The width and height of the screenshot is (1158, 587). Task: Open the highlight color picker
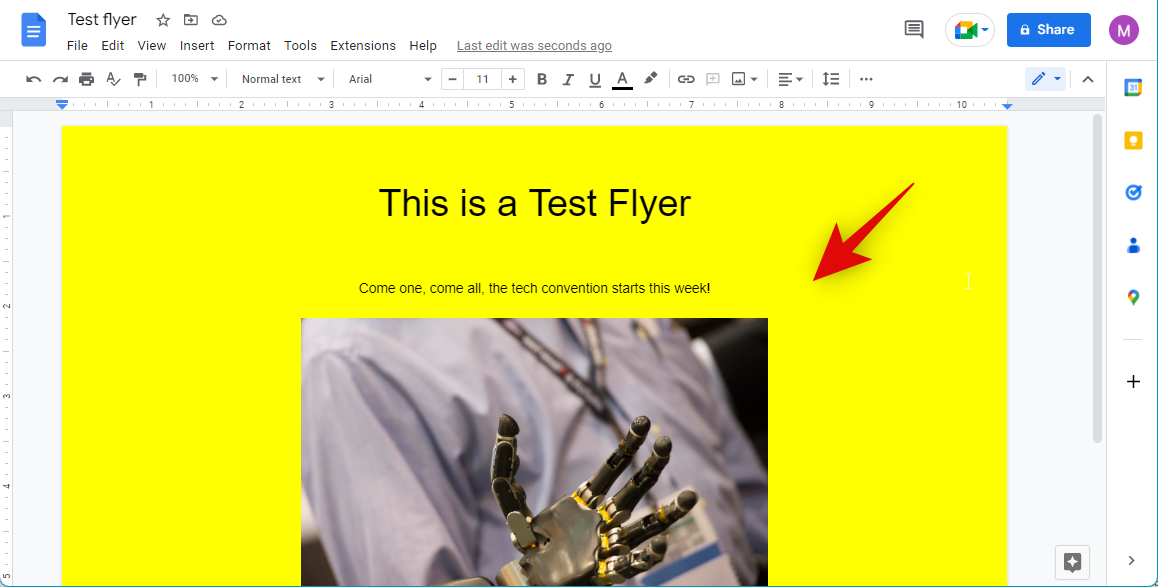[650, 79]
